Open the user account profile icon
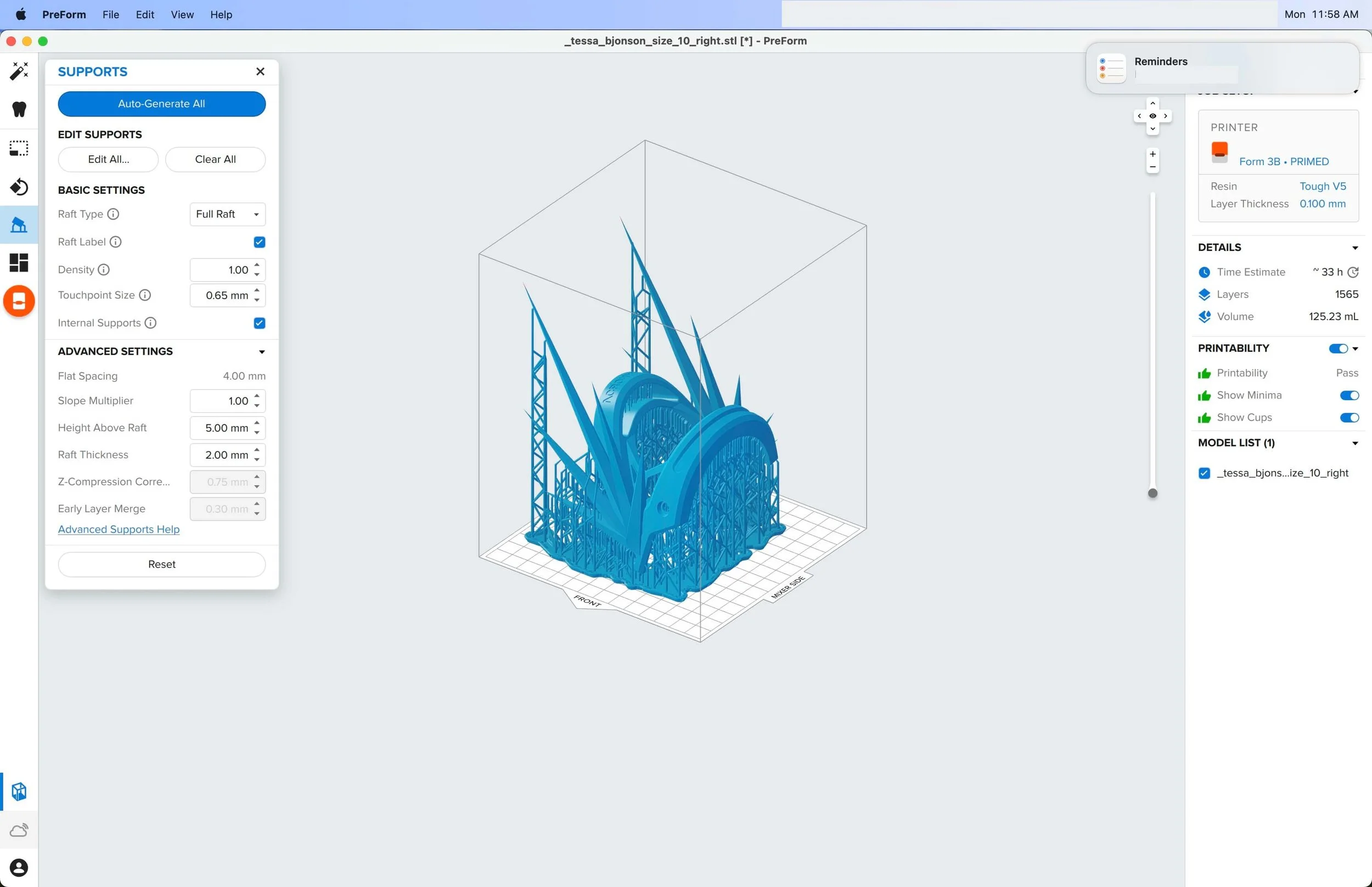1372x887 pixels. [x=19, y=867]
